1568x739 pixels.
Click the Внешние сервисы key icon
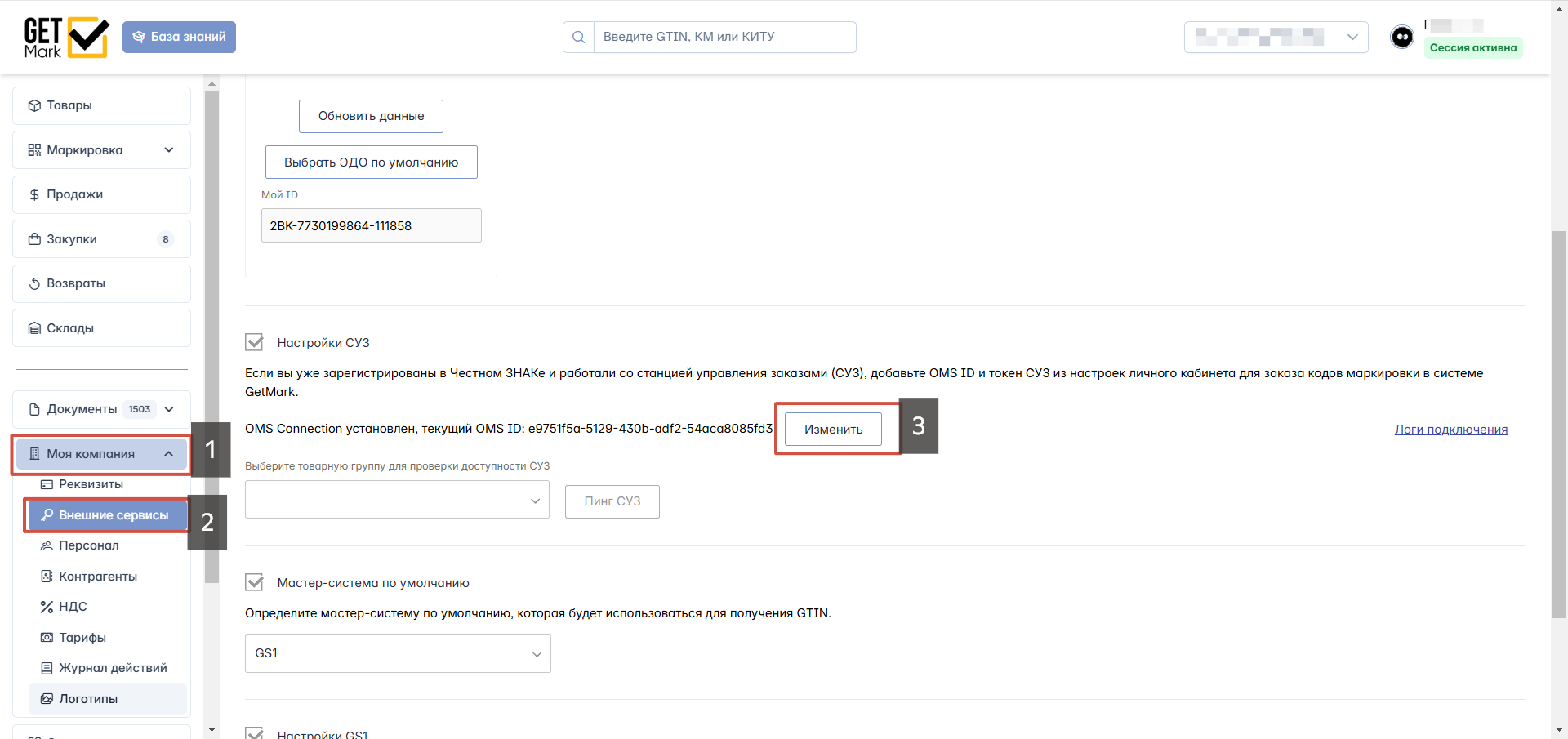point(47,515)
